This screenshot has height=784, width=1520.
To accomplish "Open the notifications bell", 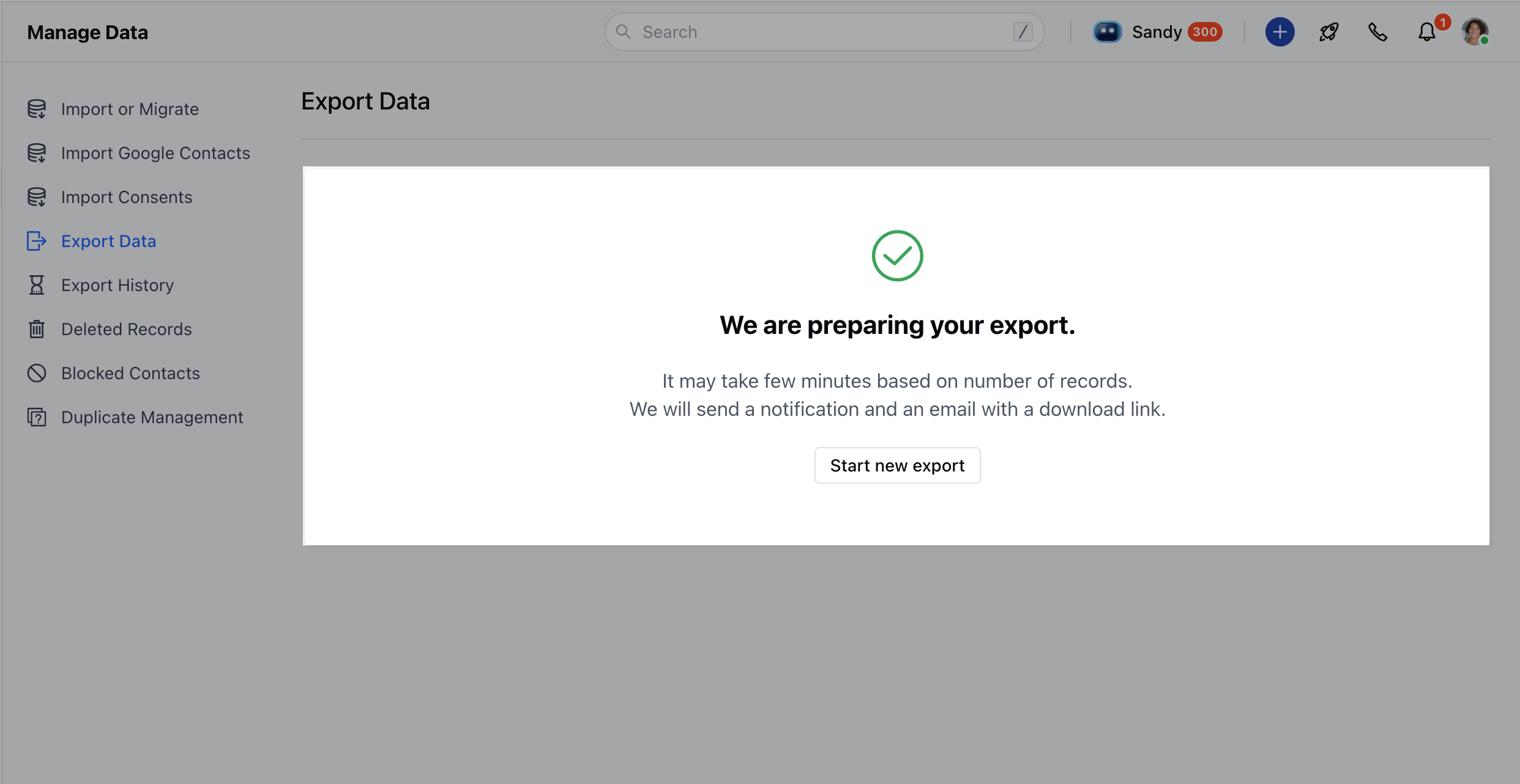I will 1427,32.
